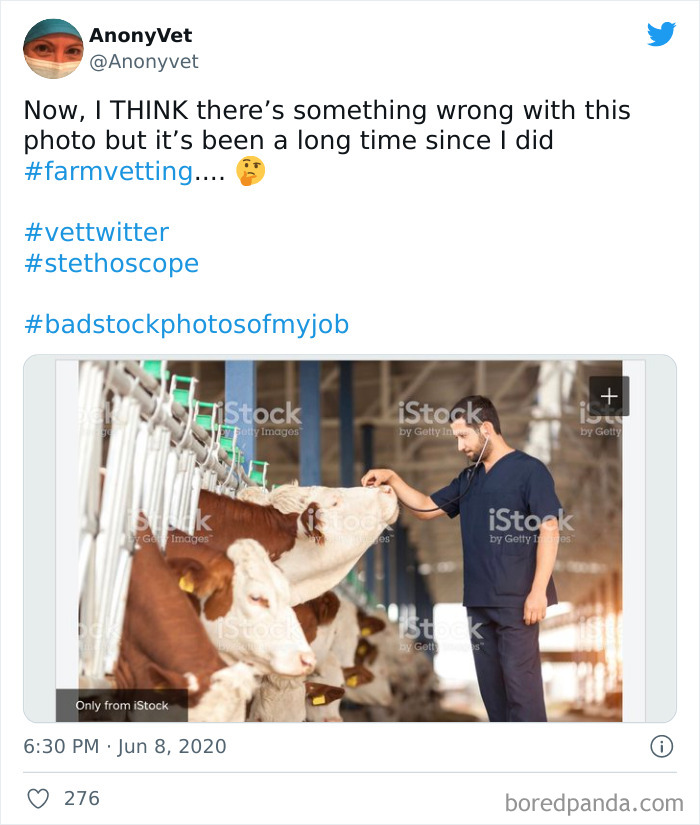
Task: Select the iStock watermark on the photo
Action: [531, 521]
